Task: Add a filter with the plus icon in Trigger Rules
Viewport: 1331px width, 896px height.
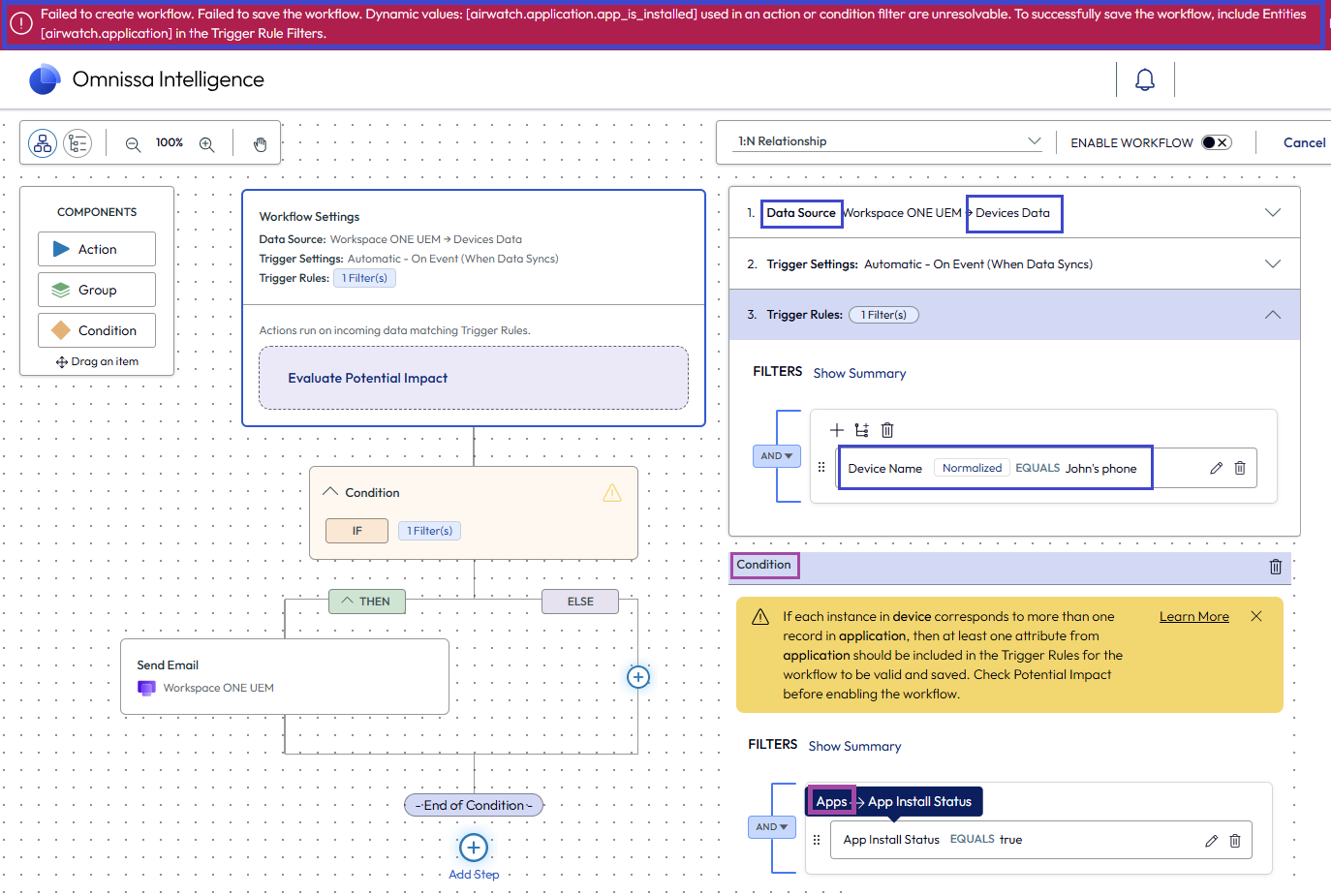Action: (x=837, y=430)
